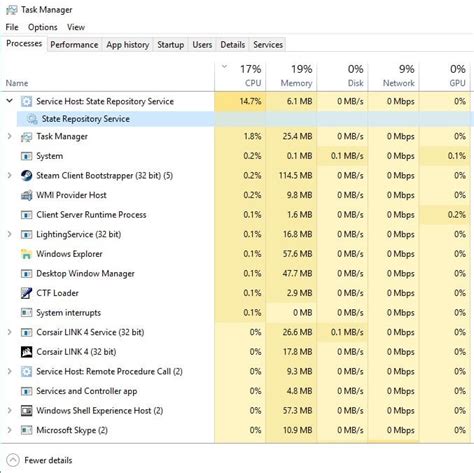The width and height of the screenshot is (474, 473).
Task: Open the Options menu
Action: point(43,27)
